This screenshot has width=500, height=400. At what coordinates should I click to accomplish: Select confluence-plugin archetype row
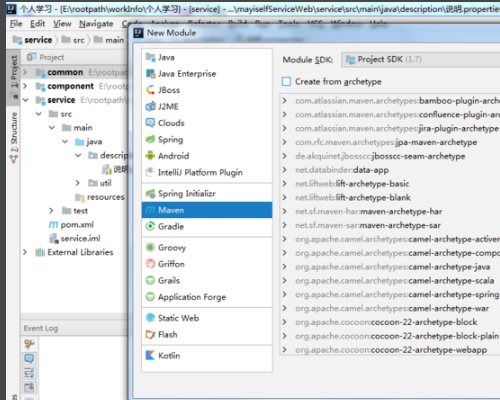[x=390, y=114]
